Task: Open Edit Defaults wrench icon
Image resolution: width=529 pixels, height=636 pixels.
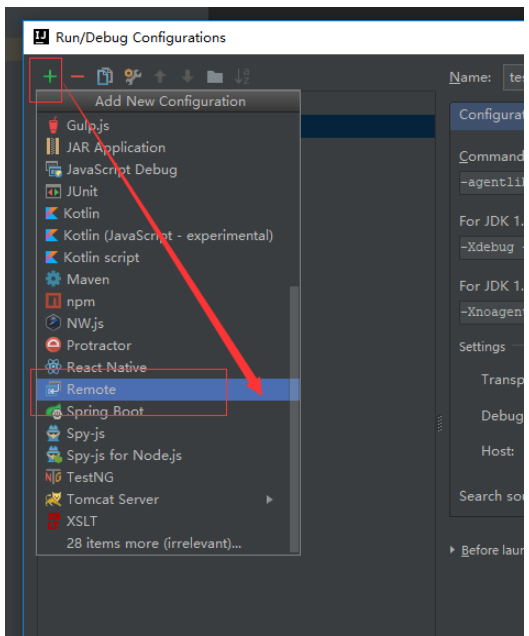Action: [x=133, y=76]
